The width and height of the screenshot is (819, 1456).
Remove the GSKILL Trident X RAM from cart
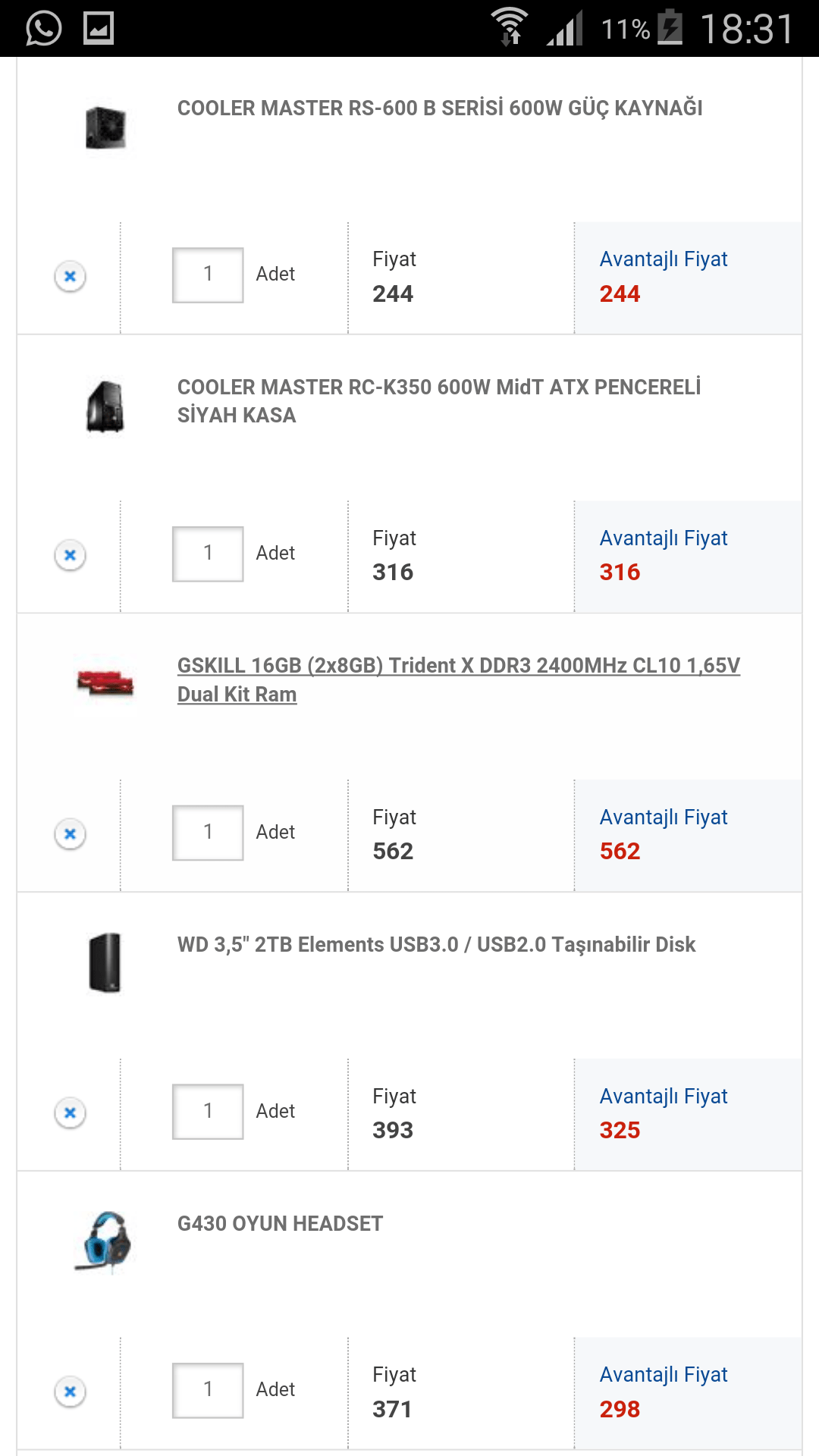[70, 833]
